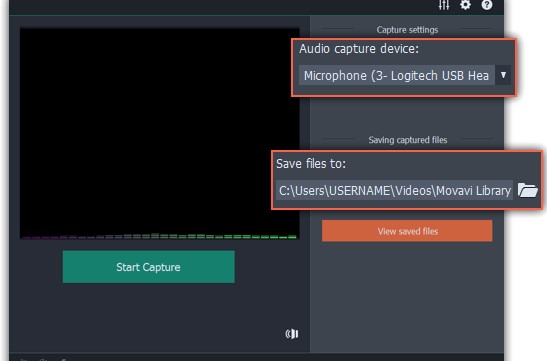Expand the audio capture device dropdown arrow
Image resolution: width=547 pixels, height=361 pixels.
point(503,75)
